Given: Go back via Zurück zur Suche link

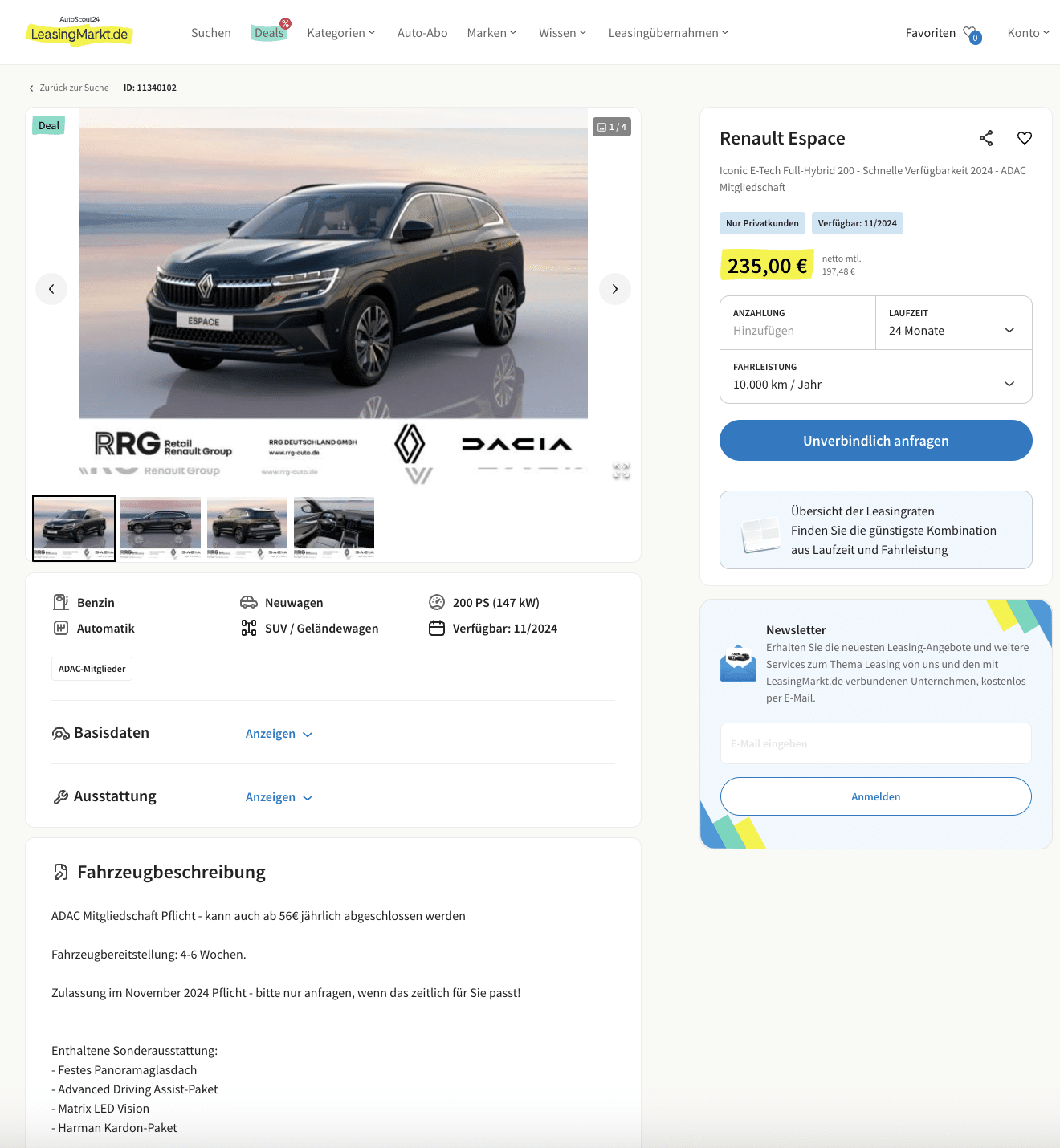Looking at the screenshot, I should point(69,88).
